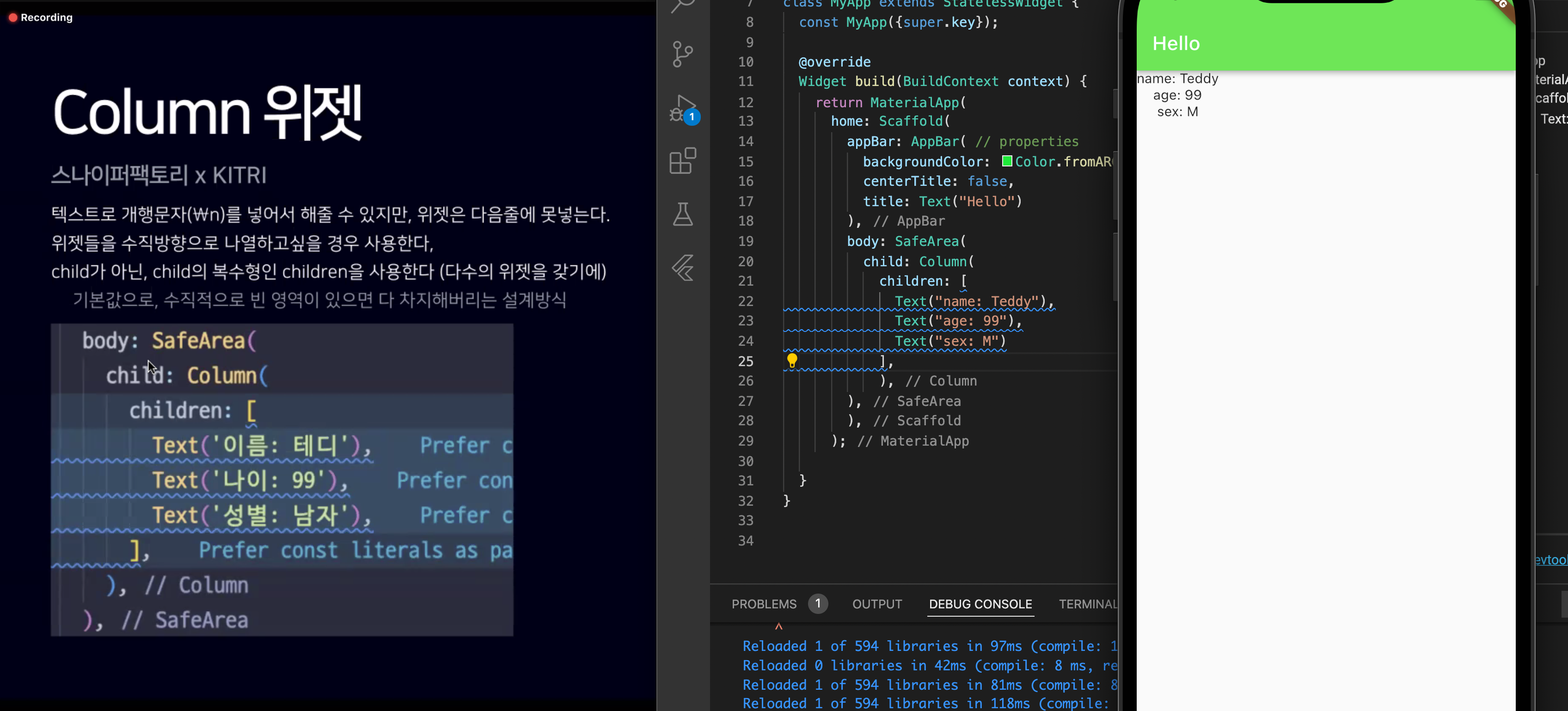Image resolution: width=1568 pixels, height=711 pixels.
Task: Click the yellow lightbulb quick-fix icon
Action: tap(791, 360)
